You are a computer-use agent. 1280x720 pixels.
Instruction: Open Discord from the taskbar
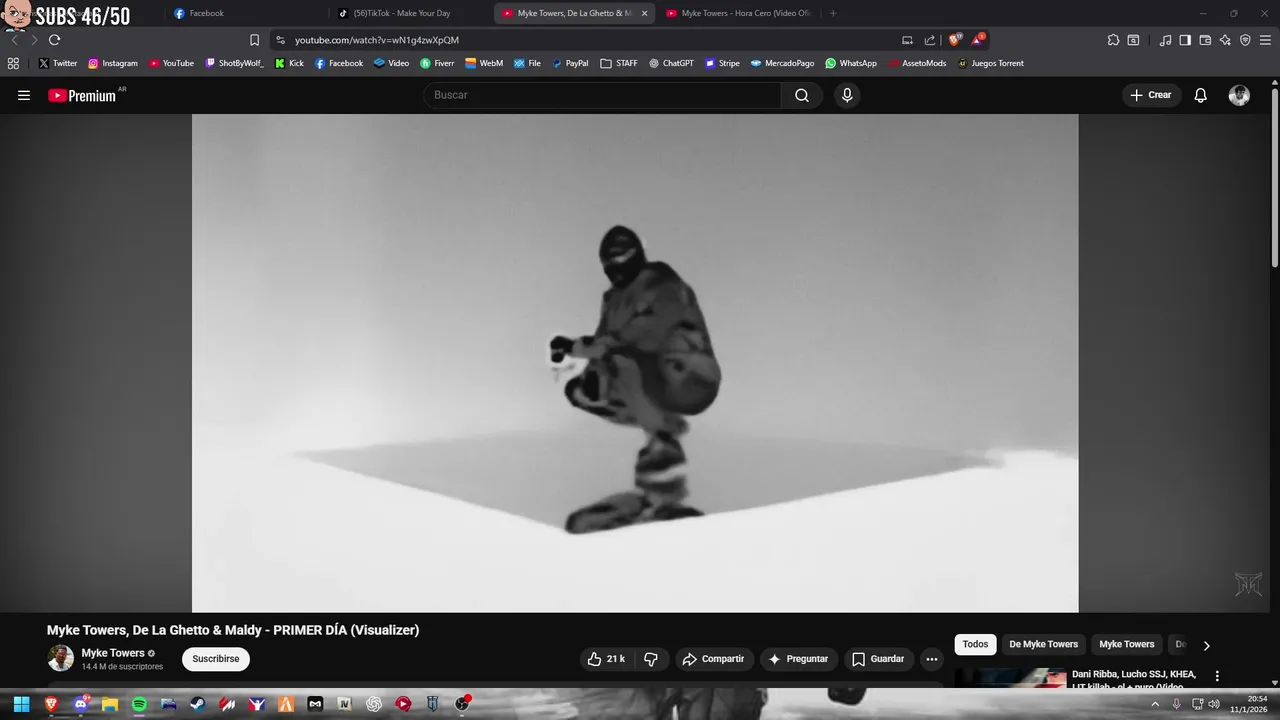(x=81, y=704)
